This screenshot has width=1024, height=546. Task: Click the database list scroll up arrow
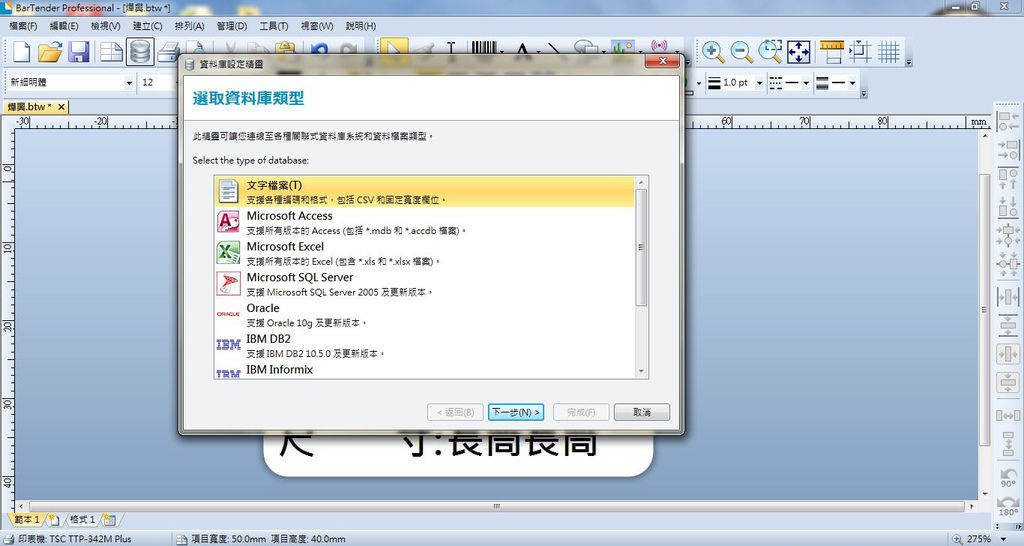pyautogui.click(x=641, y=182)
